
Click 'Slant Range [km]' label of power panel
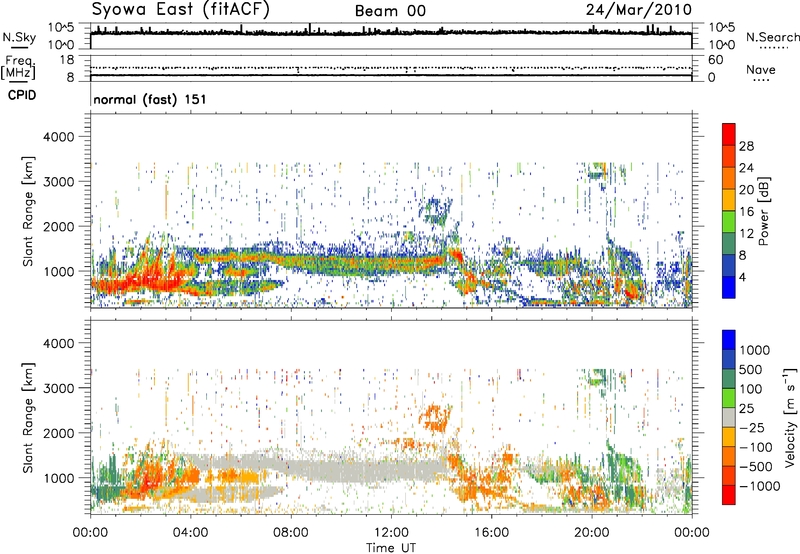click(x=28, y=211)
